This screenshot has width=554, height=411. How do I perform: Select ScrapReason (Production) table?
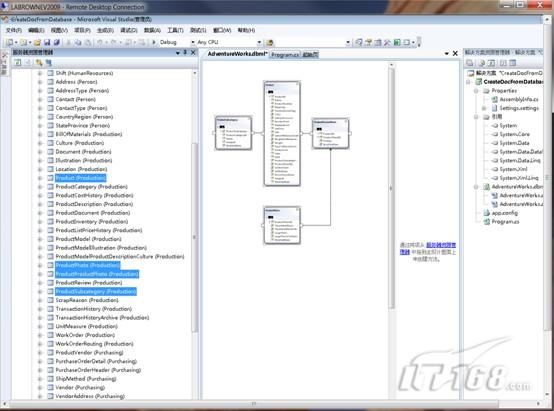[87, 300]
